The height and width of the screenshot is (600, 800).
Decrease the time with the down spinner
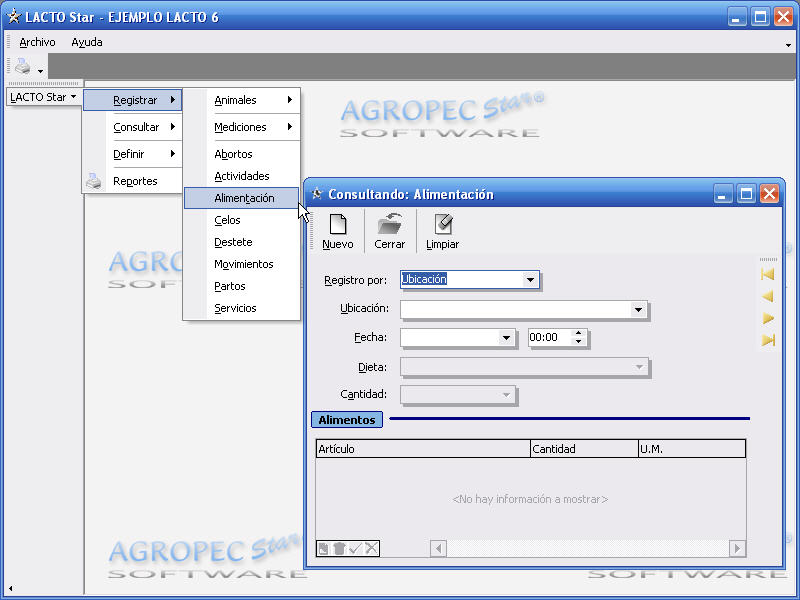click(x=579, y=341)
